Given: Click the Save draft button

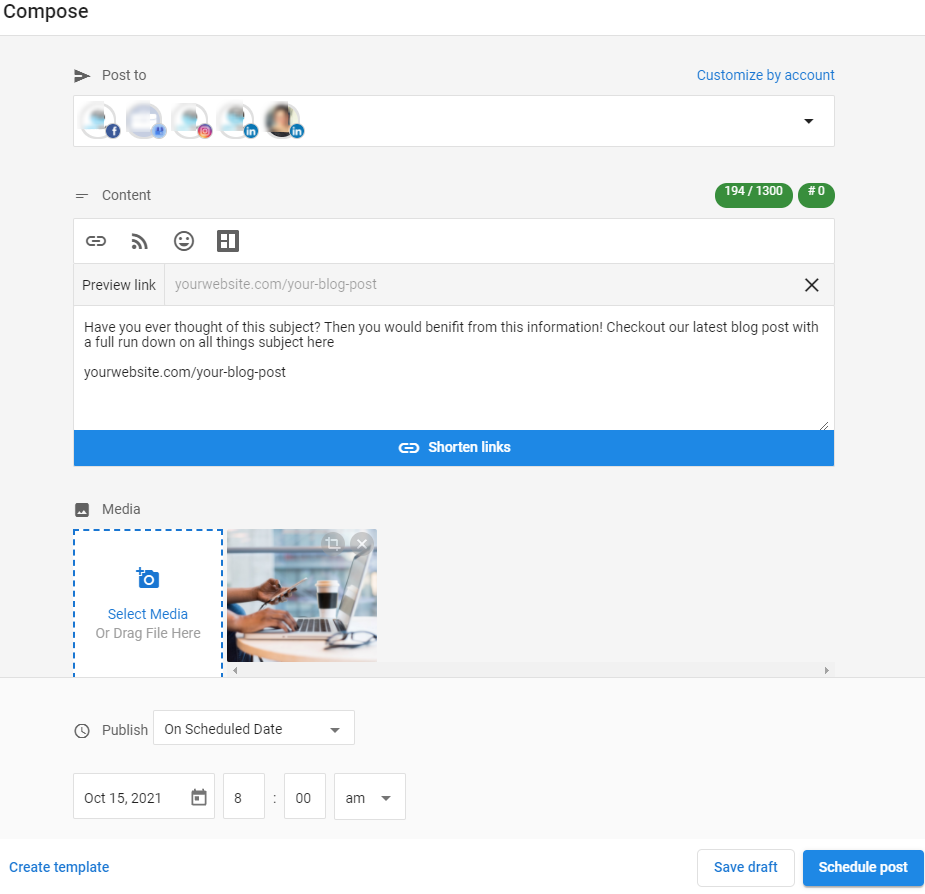Looking at the screenshot, I should click(x=746, y=867).
